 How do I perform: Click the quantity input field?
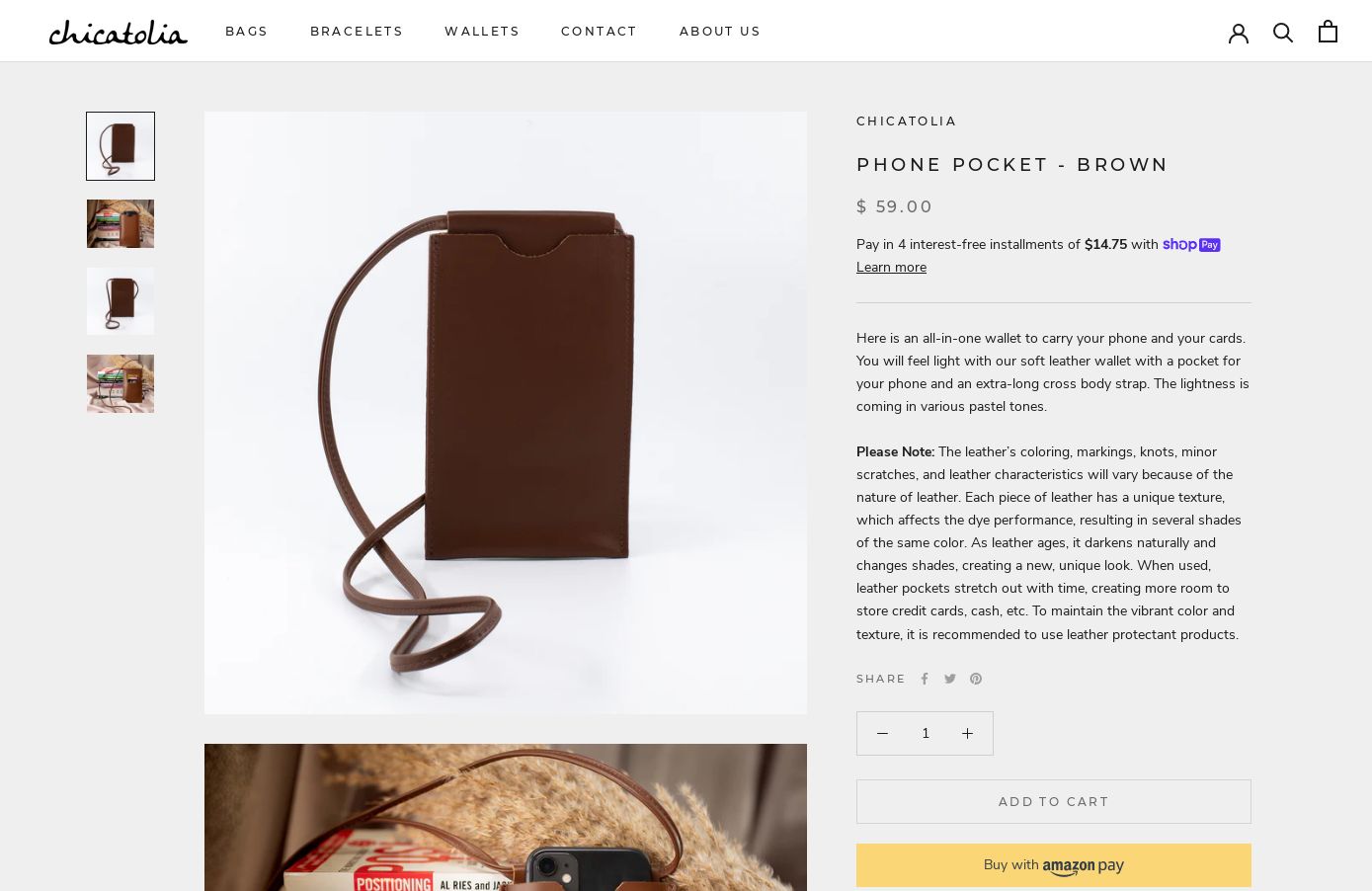pyautogui.click(x=926, y=733)
